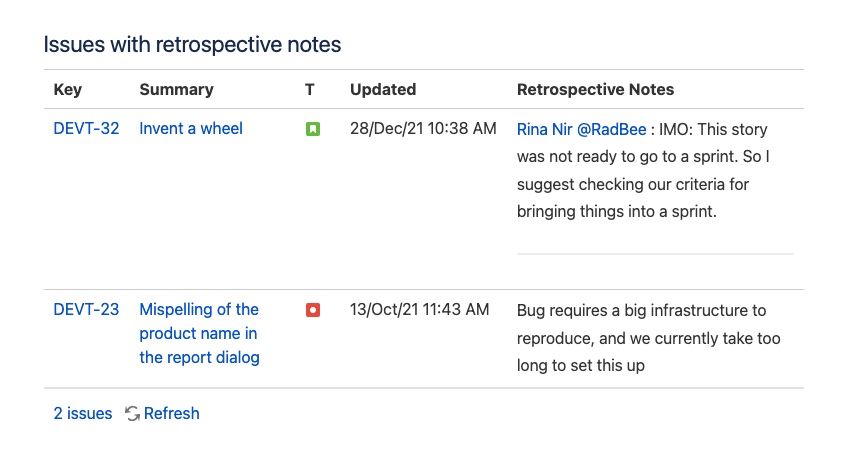Click the 'Issues with retrospective notes' heading
Screen dimensions: 867x459
(192, 44)
